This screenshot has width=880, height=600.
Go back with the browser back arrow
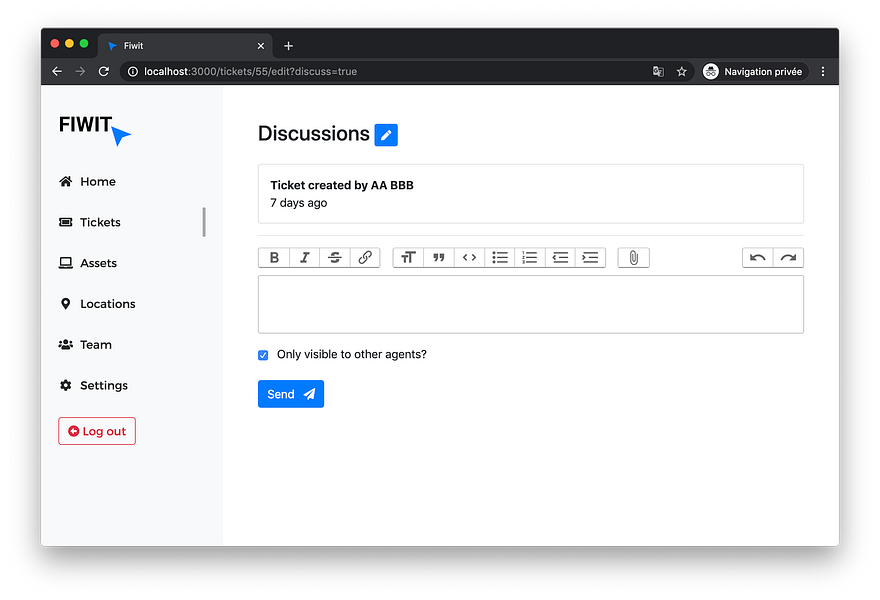pos(57,71)
